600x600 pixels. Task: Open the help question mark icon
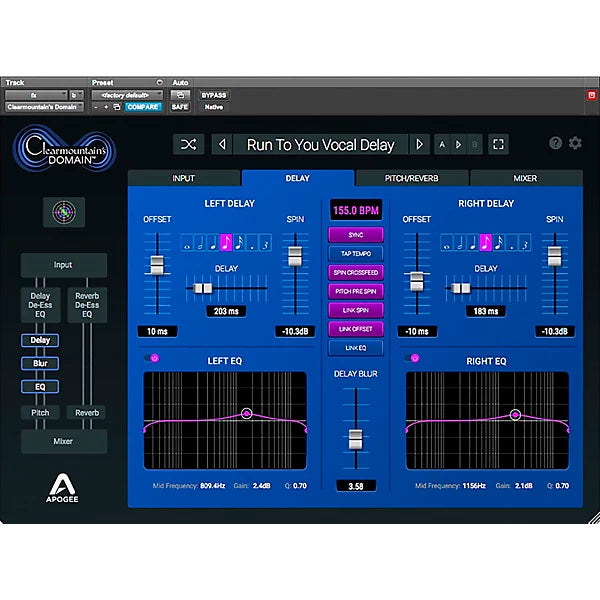[x=556, y=143]
